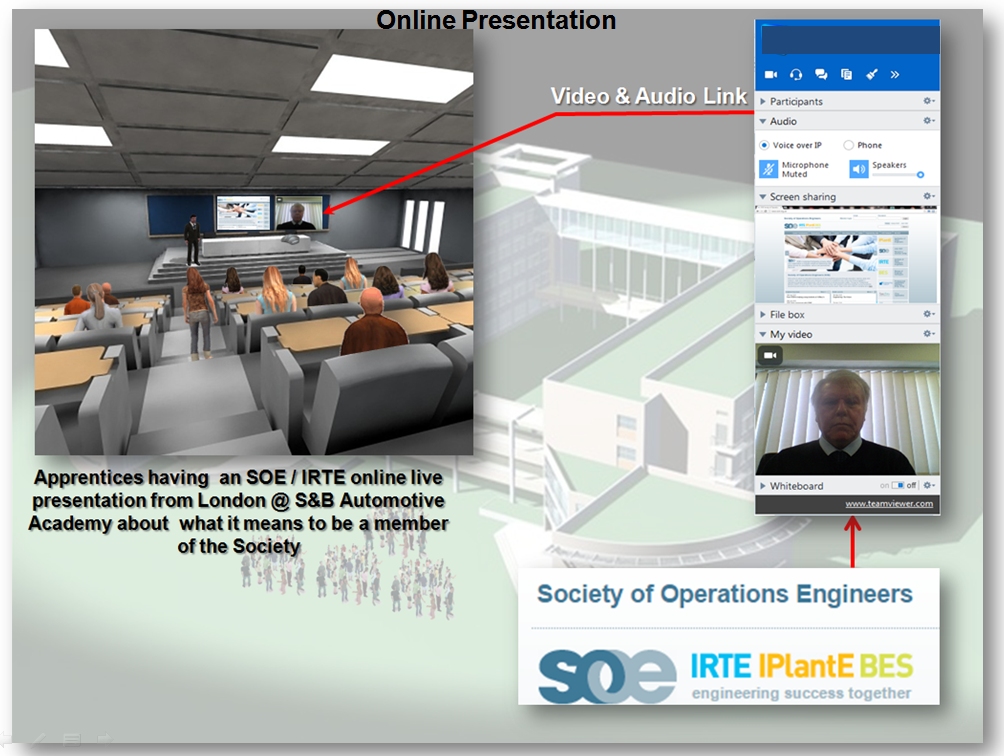Screen dimensions: 1004x756
Task: Open Screen sharing settings gear
Action: coord(928,197)
